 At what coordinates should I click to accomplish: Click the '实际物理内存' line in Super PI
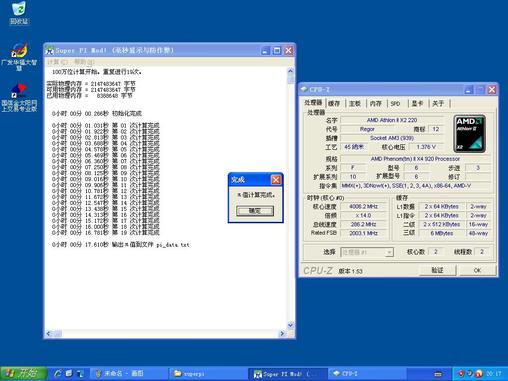pos(91,84)
